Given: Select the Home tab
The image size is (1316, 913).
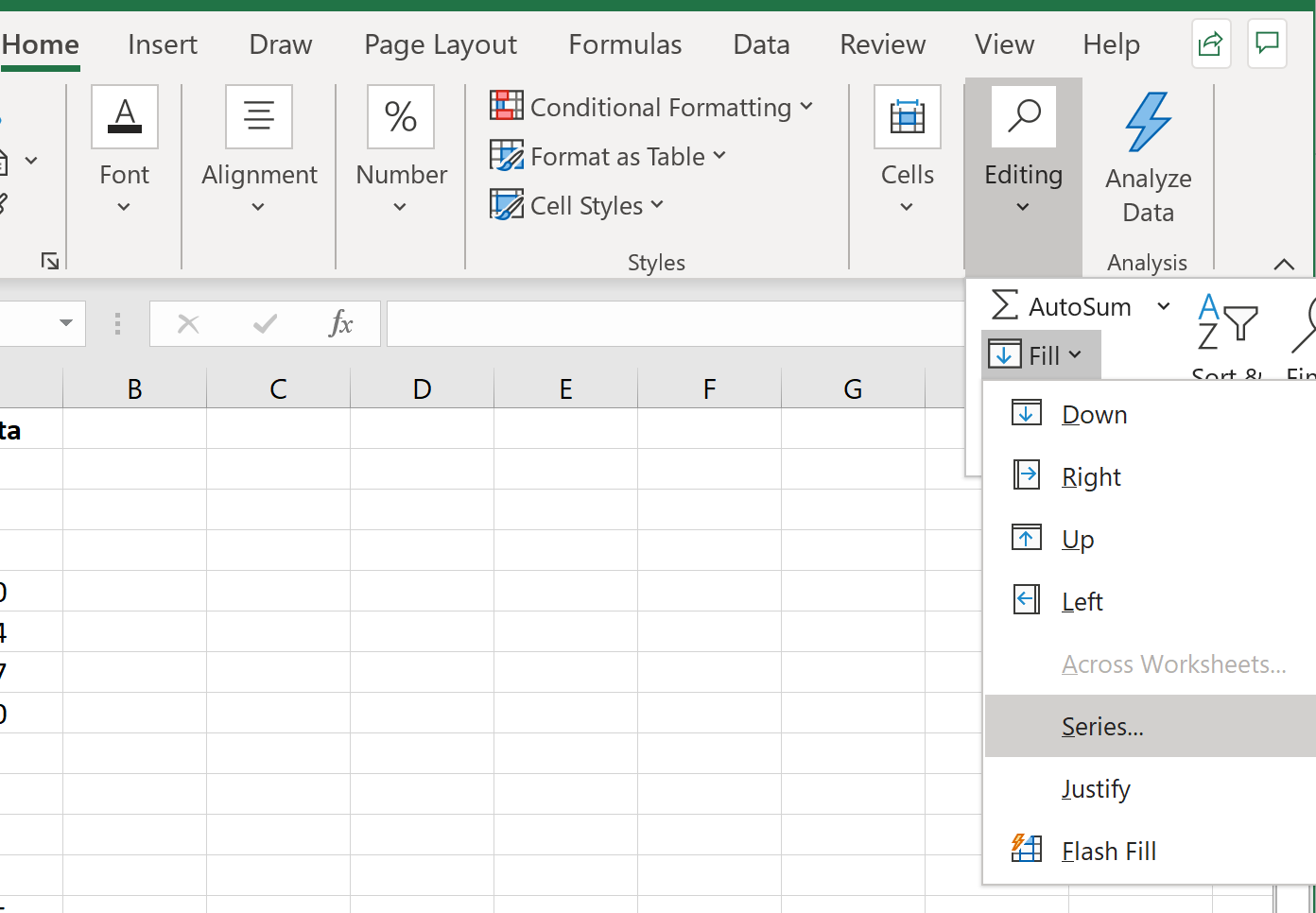Looking at the screenshot, I should pyautogui.click(x=40, y=44).
